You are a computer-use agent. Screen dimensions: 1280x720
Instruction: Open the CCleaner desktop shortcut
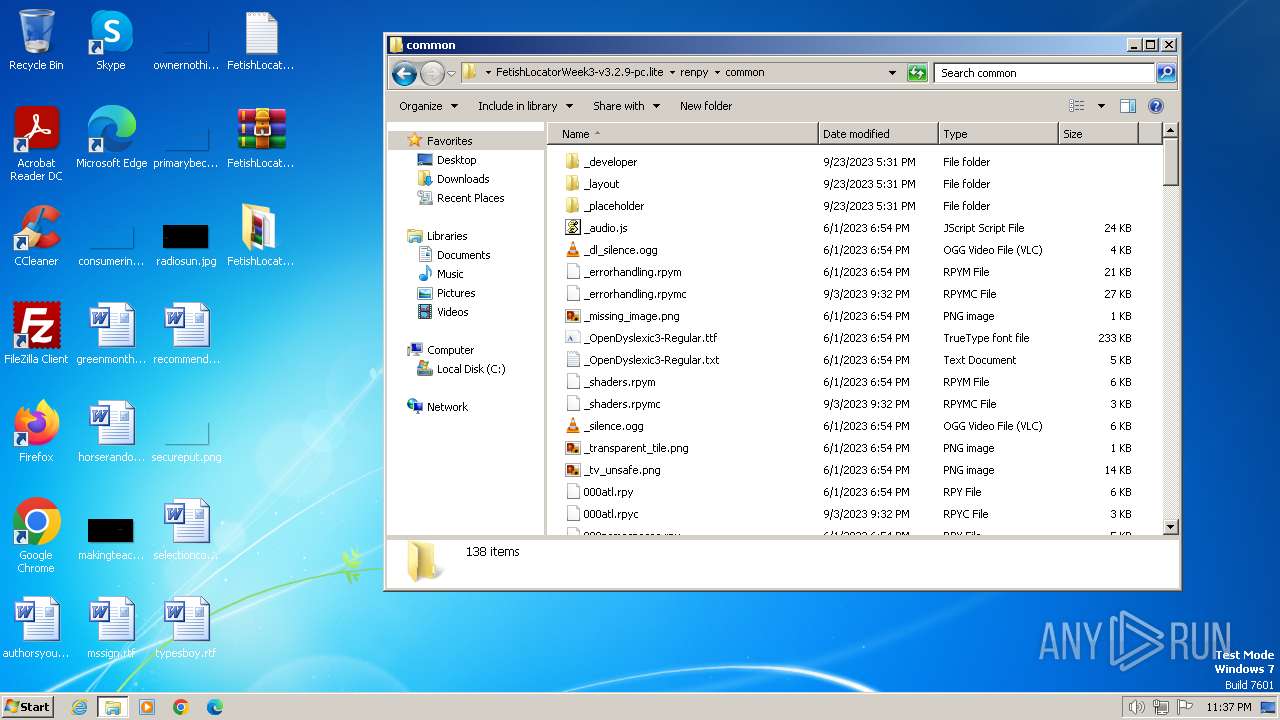click(x=36, y=235)
